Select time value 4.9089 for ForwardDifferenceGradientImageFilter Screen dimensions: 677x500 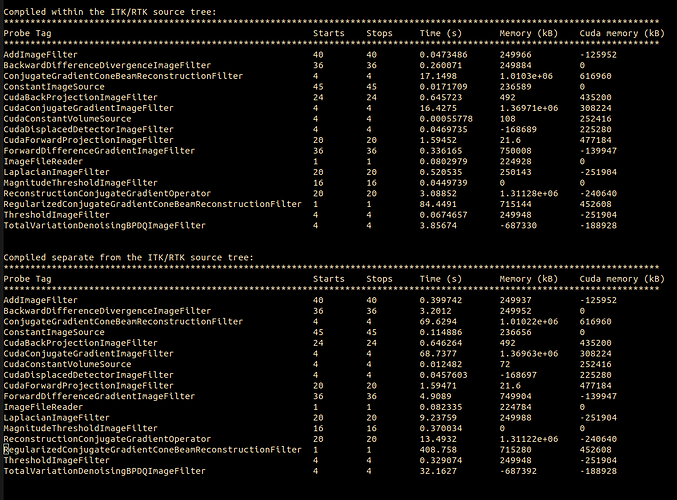436,396
